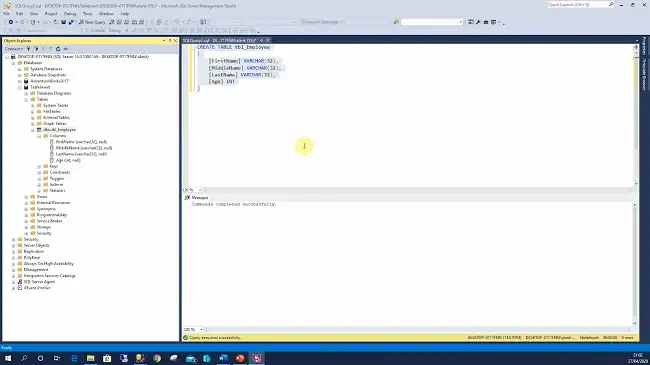This screenshot has height=365, width=650.
Task: Click inside the Quick Launch search field
Action: coord(577,5)
